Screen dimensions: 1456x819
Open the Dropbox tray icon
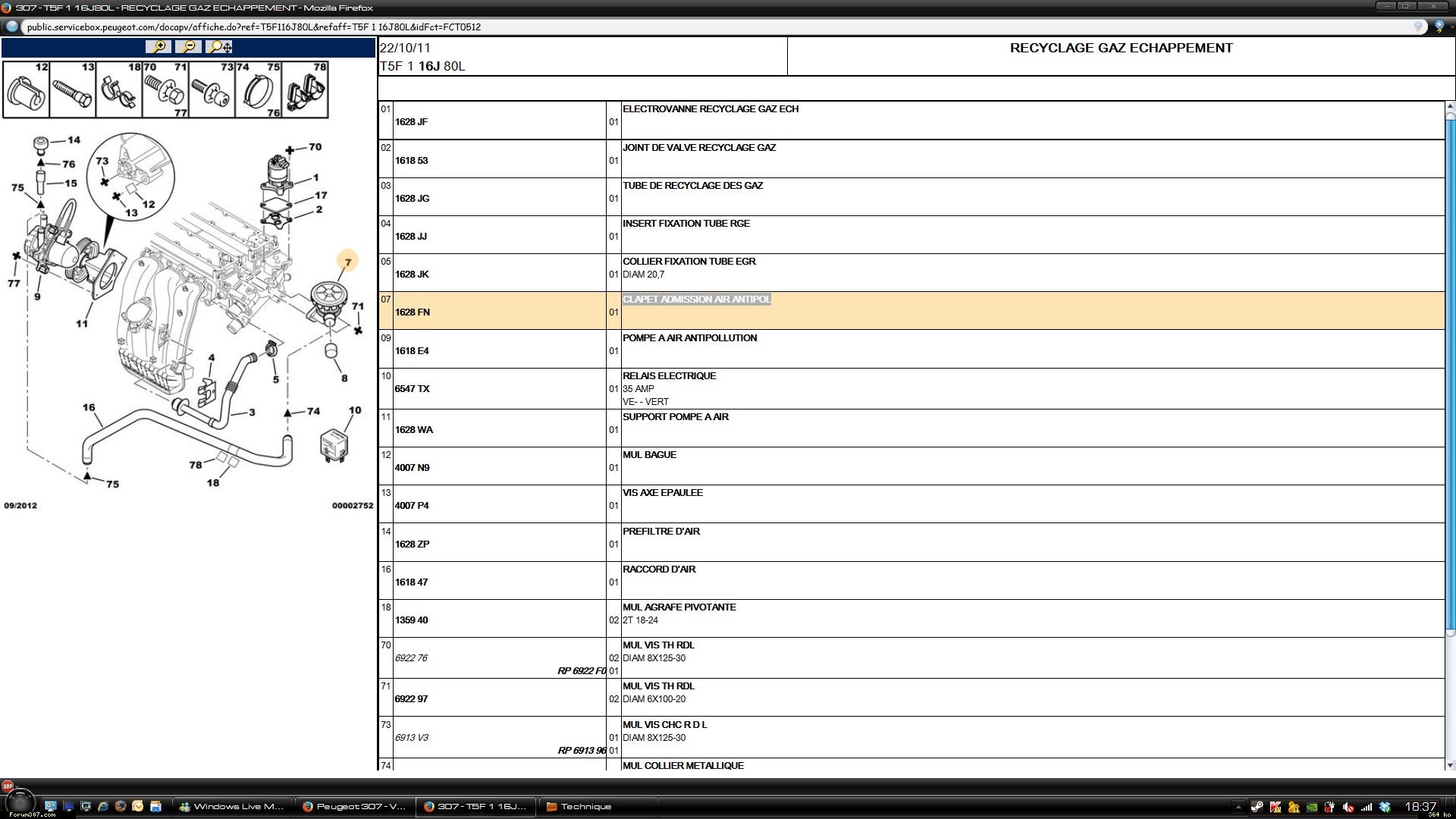coord(1385,807)
